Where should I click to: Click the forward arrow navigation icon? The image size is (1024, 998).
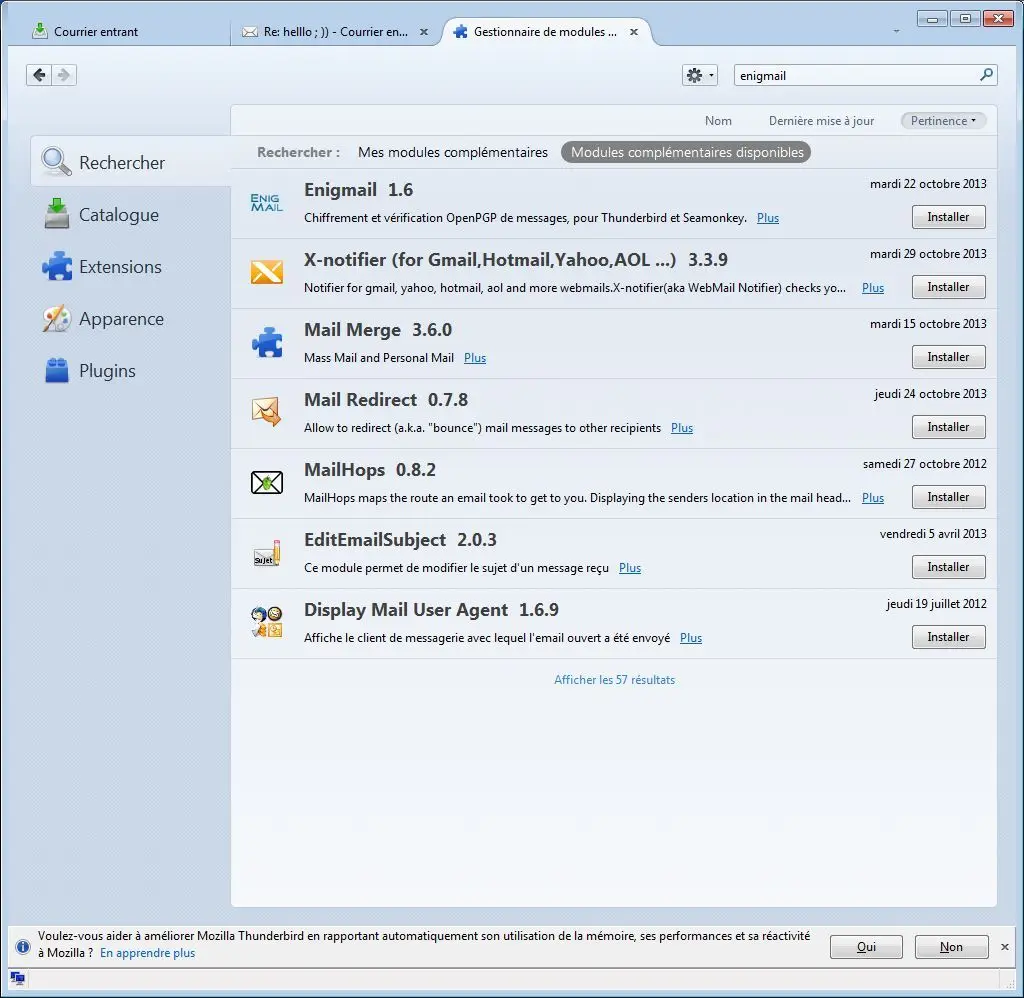[64, 75]
